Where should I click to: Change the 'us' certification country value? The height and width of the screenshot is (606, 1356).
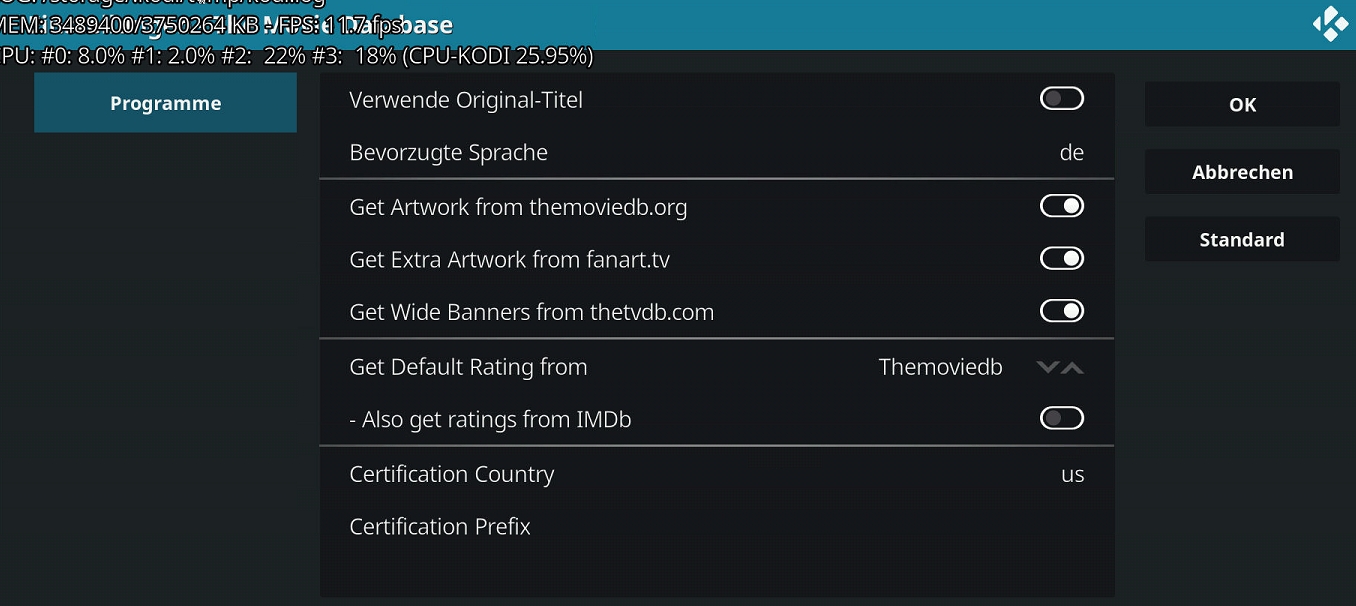pos(1073,475)
